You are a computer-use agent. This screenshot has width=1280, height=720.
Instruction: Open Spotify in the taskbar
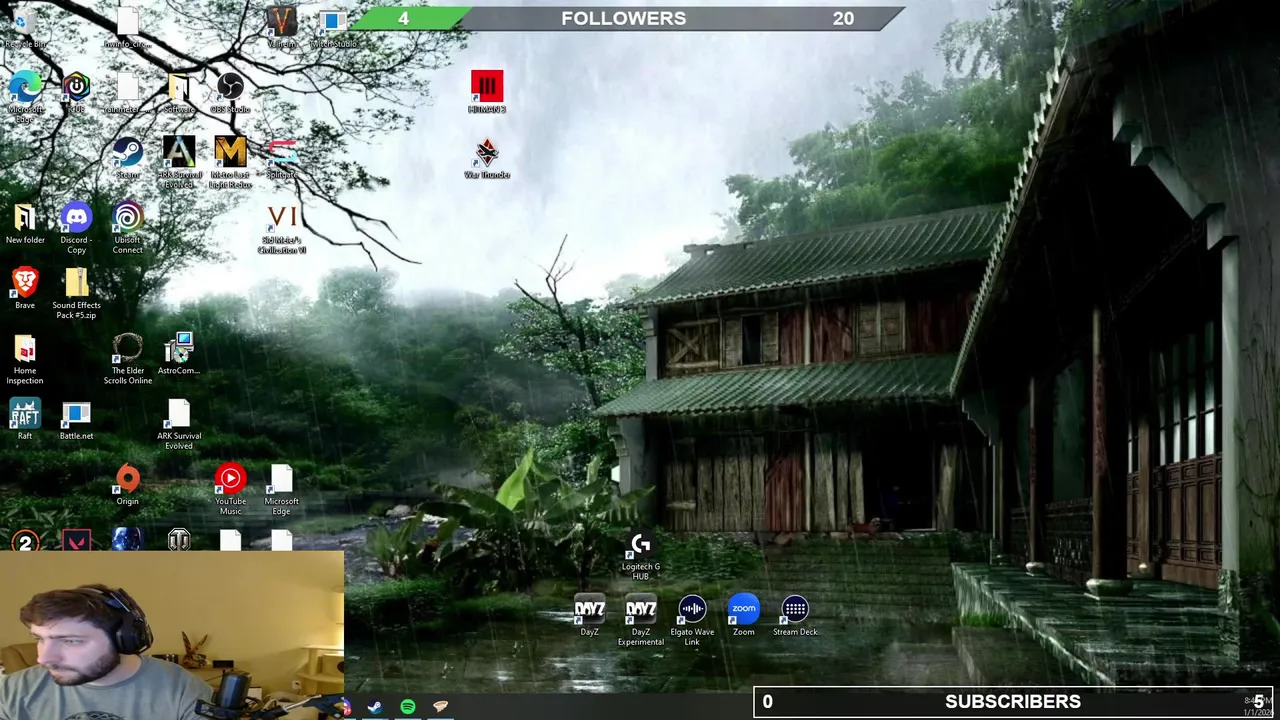[408, 707]
